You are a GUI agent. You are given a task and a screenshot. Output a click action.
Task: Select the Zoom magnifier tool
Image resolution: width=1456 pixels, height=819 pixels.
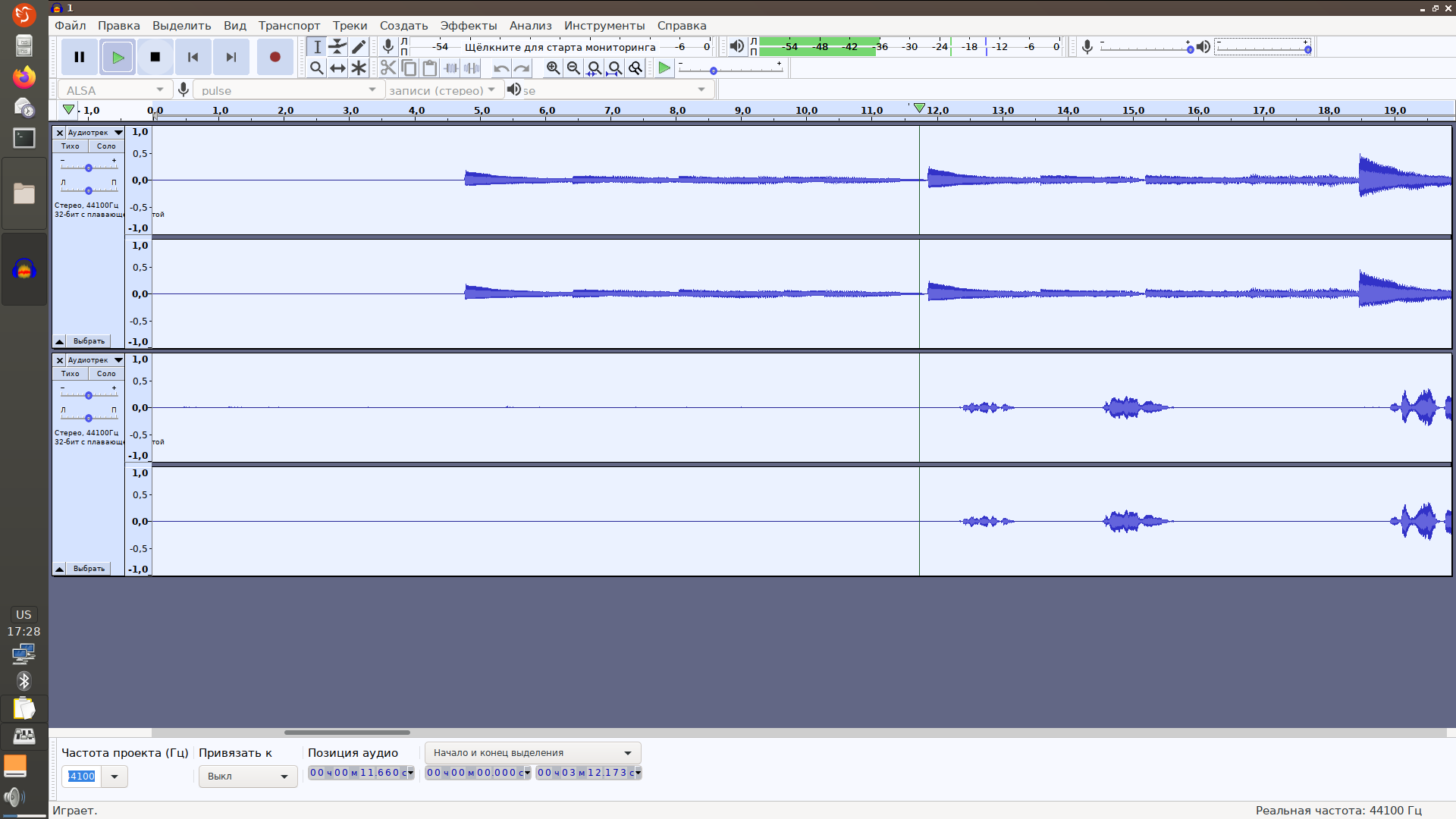coord(317,68)
